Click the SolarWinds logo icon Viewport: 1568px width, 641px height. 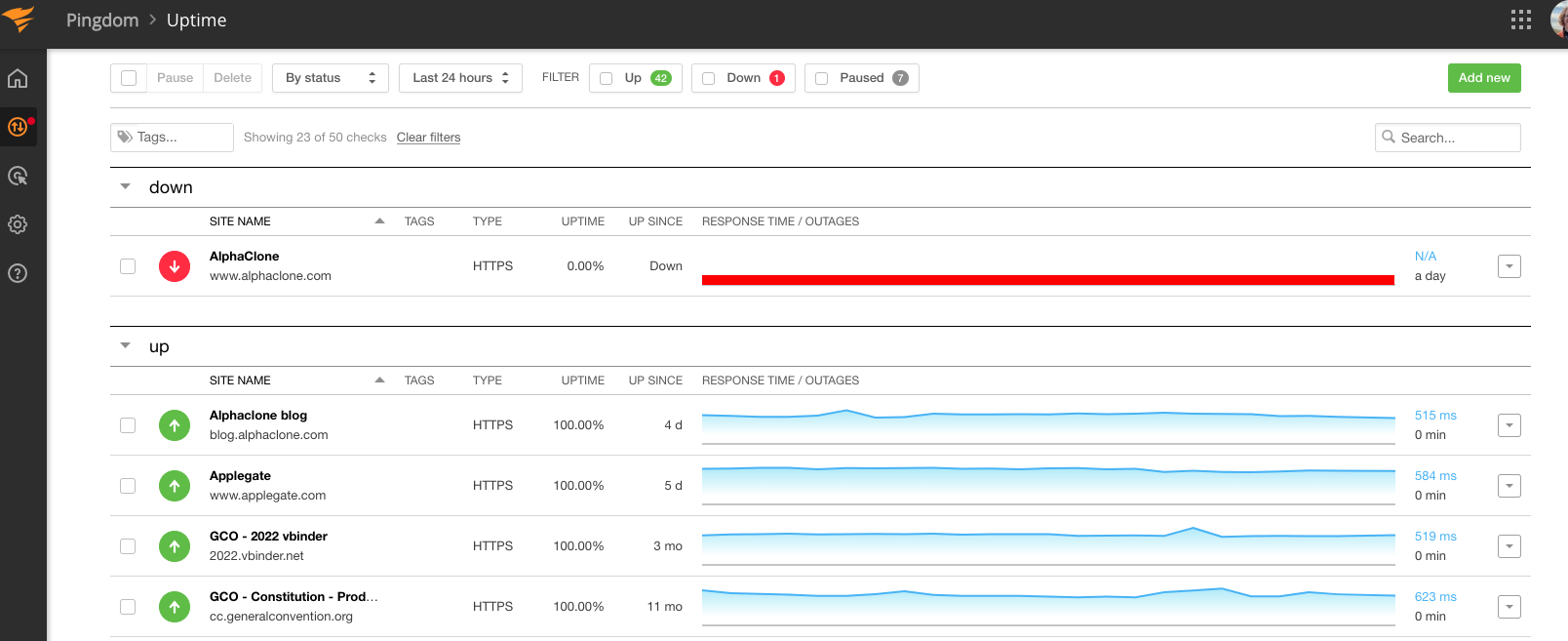pos(19,19)
